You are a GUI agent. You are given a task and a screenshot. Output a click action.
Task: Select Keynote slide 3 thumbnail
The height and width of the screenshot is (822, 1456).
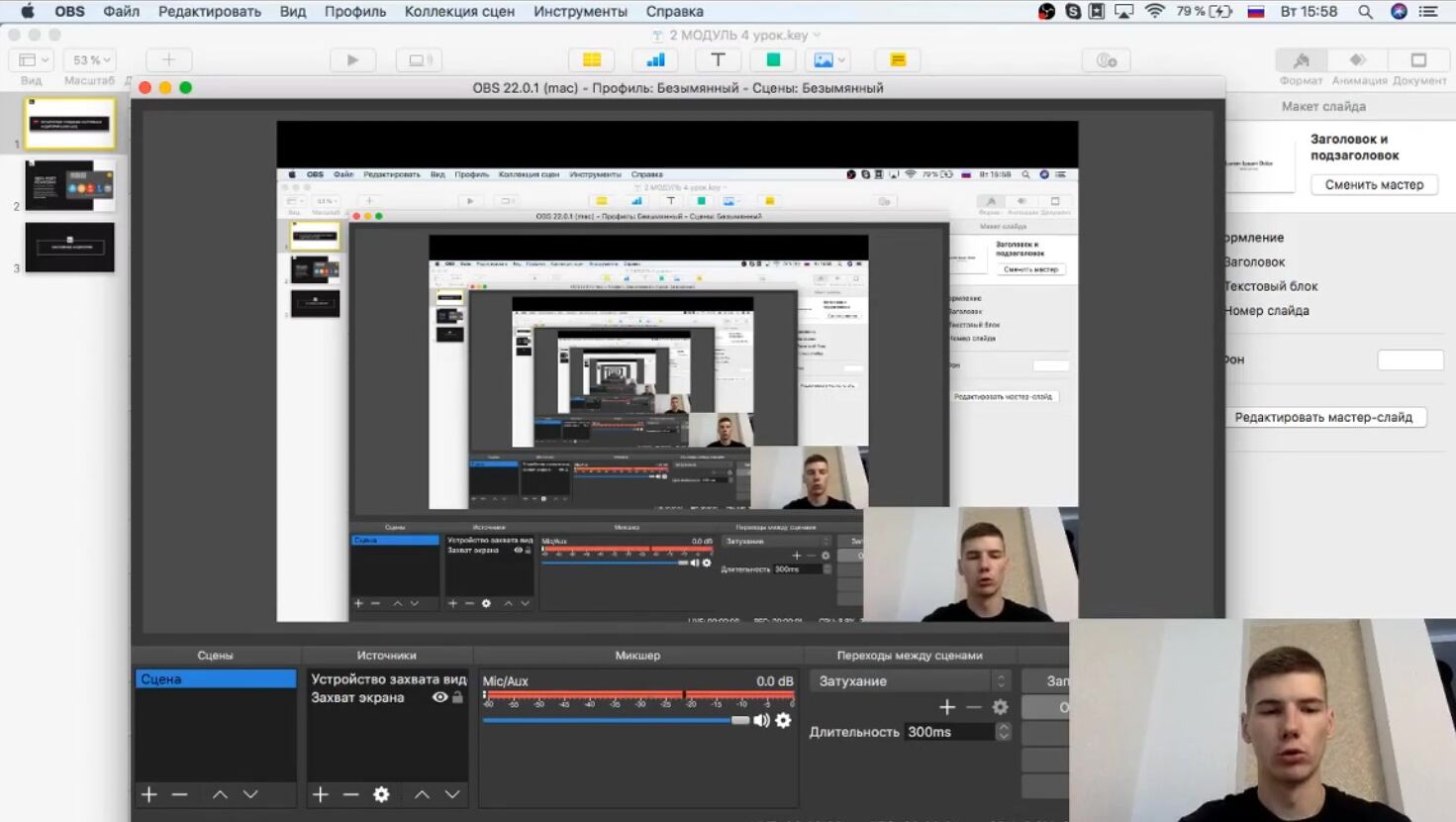69,247
